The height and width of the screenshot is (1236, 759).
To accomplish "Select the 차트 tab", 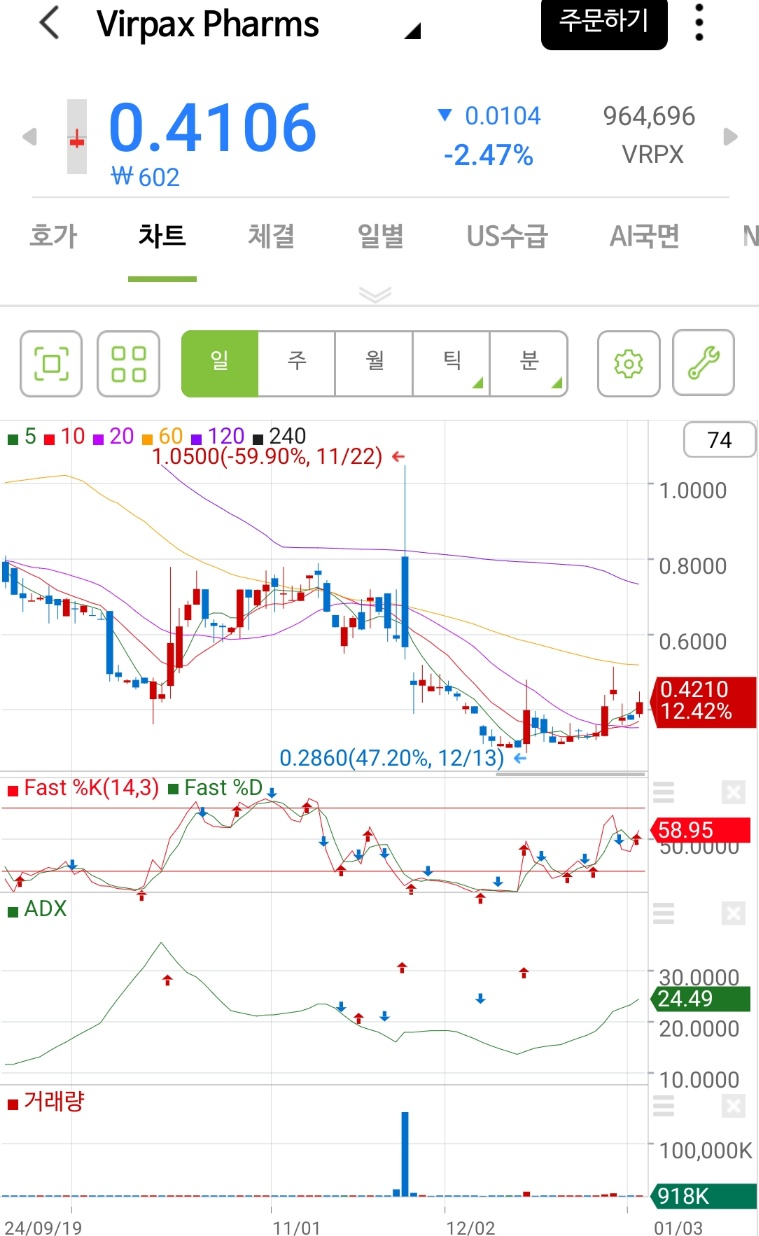I will (162, 237).
